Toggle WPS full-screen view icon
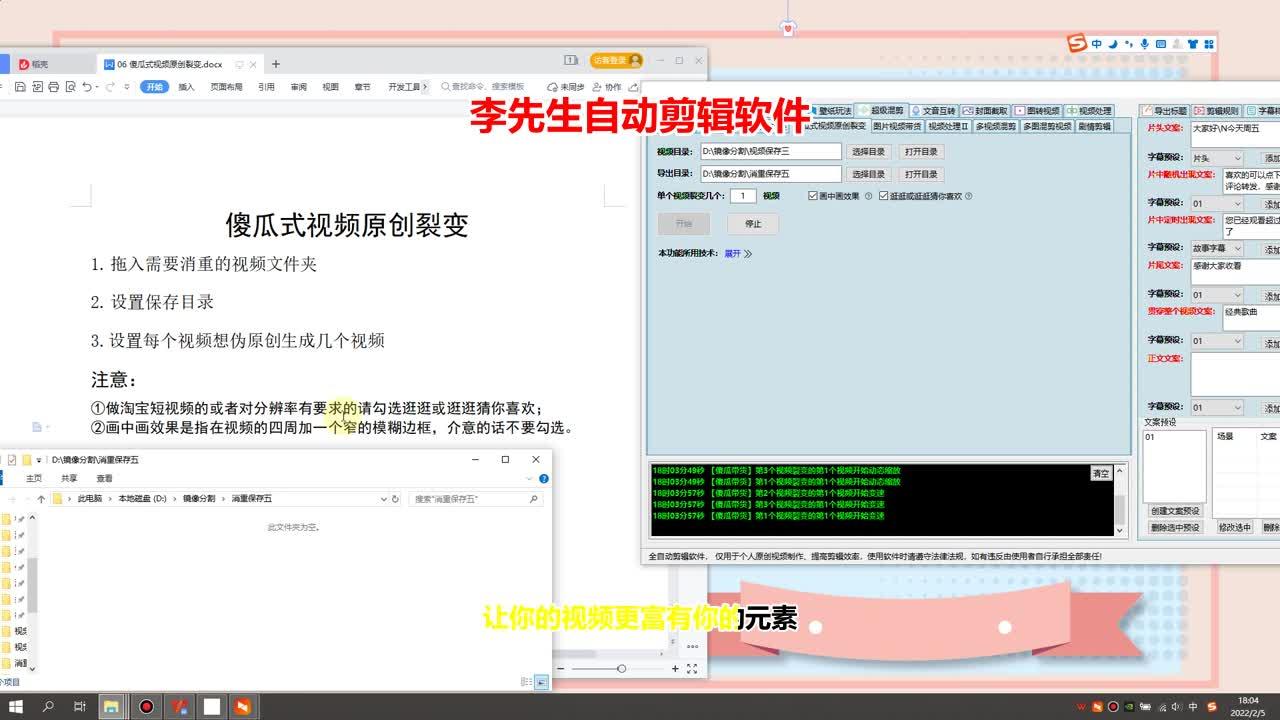The height and width of the screenshot is (720, 1280). (692, 668)
